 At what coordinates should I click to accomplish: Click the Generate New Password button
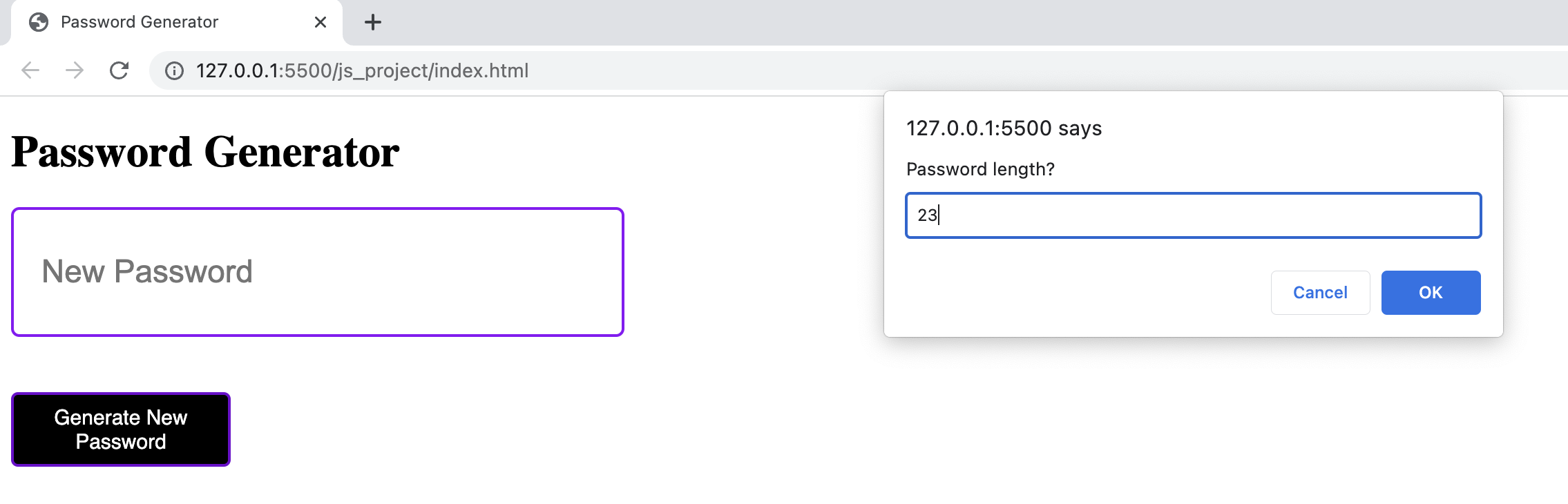pos(121,429)
